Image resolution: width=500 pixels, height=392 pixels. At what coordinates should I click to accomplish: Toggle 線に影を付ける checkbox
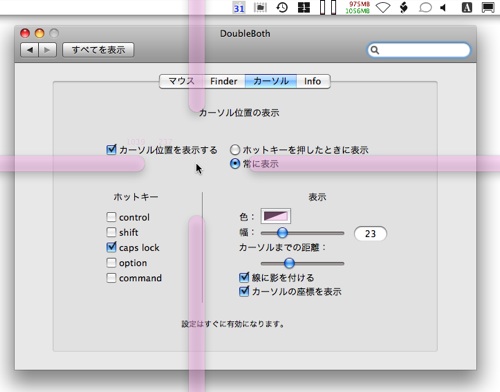[244, 277]
